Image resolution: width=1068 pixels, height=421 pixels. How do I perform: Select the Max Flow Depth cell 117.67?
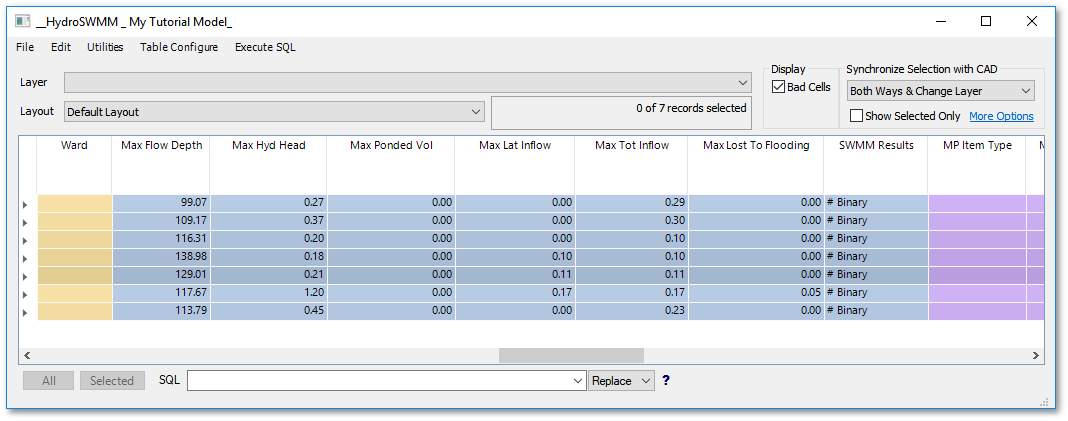pos(161,293)
